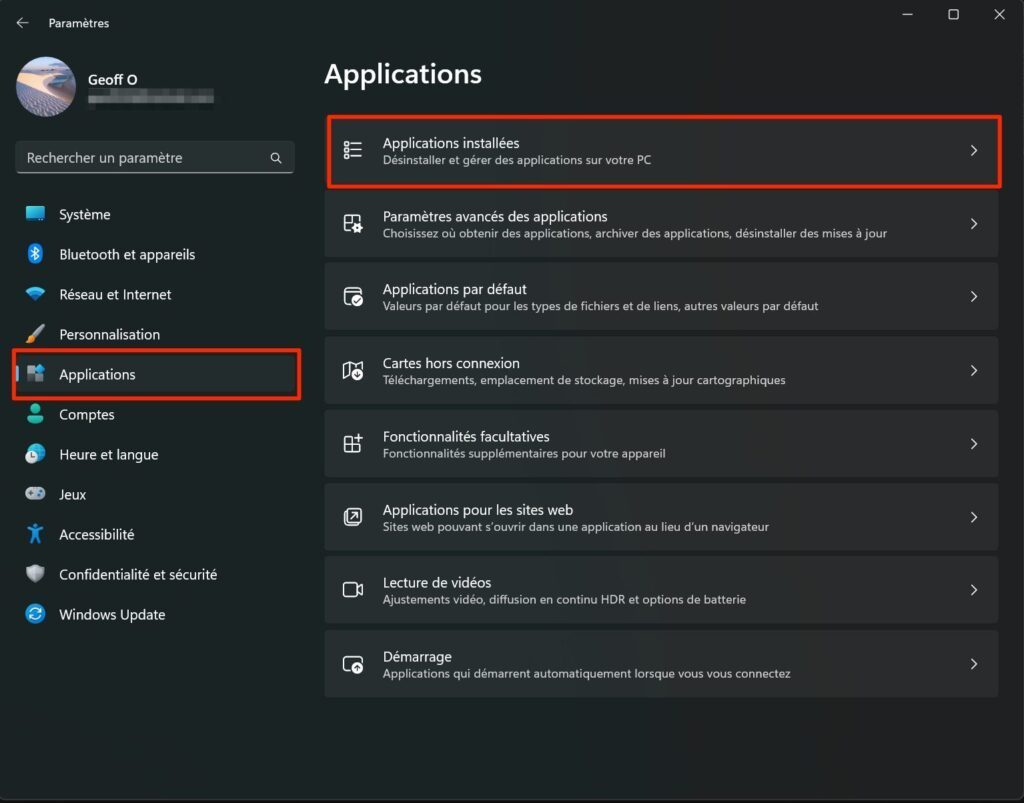
Task: Open Applications par défaut settings
Action: click(x=662, y=296)
